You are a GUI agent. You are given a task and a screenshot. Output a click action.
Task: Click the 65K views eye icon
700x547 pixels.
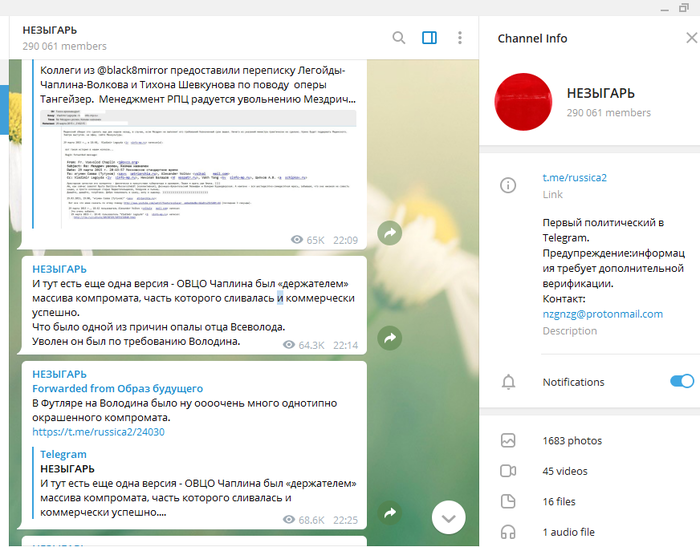(x=297, y=240)
